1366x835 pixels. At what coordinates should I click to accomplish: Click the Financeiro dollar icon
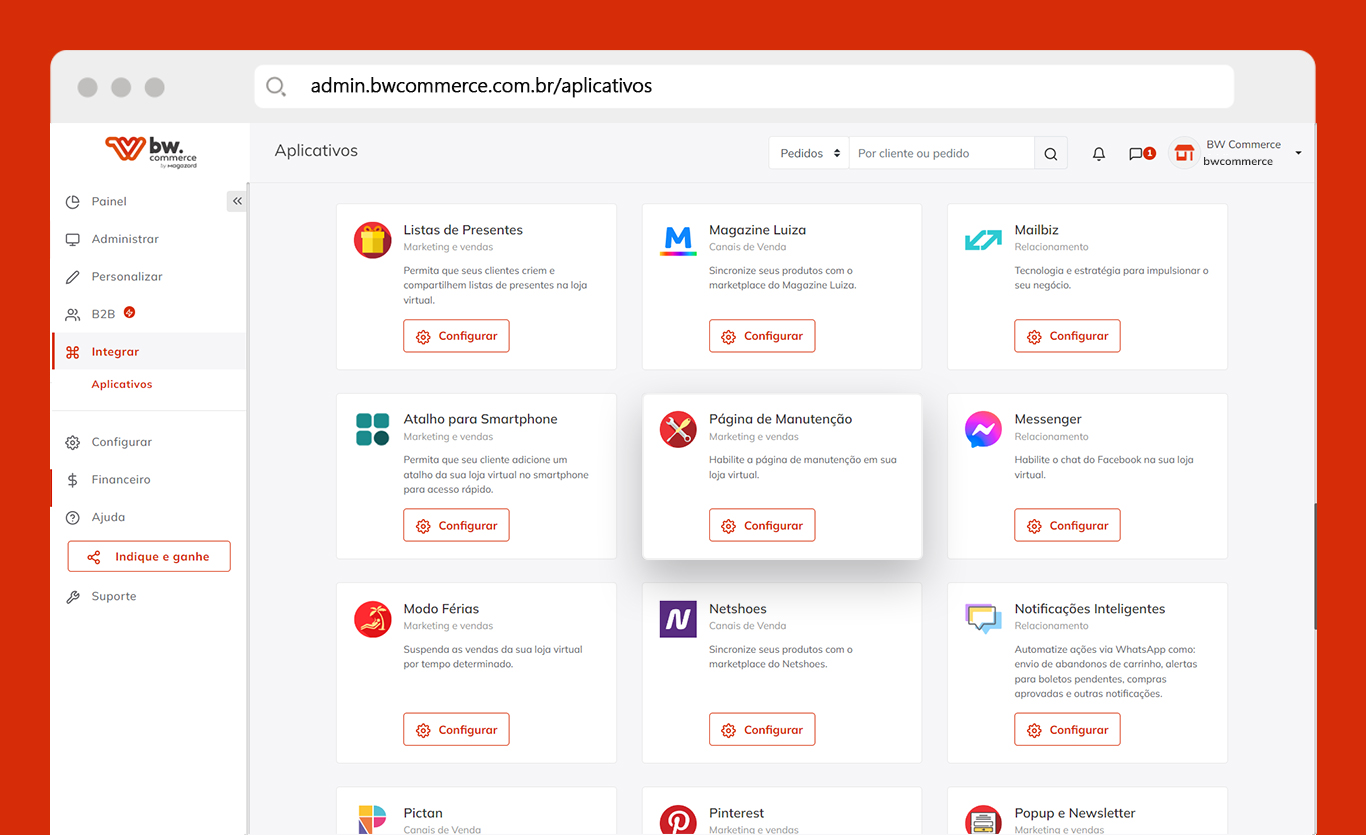pyautogui.click(x=72, y=480)
